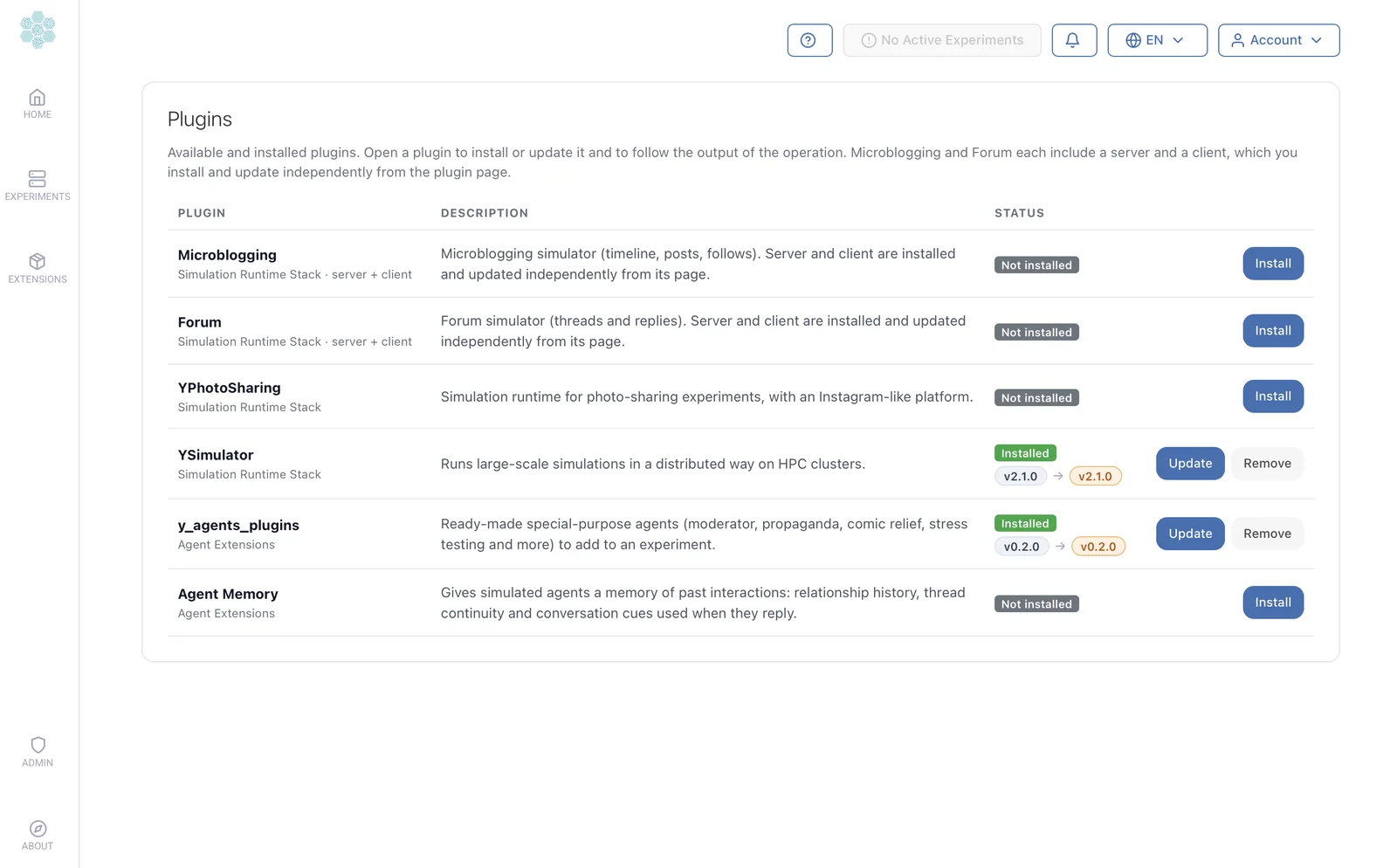
Task: Open the Extensions section
Action: [38, 269]
